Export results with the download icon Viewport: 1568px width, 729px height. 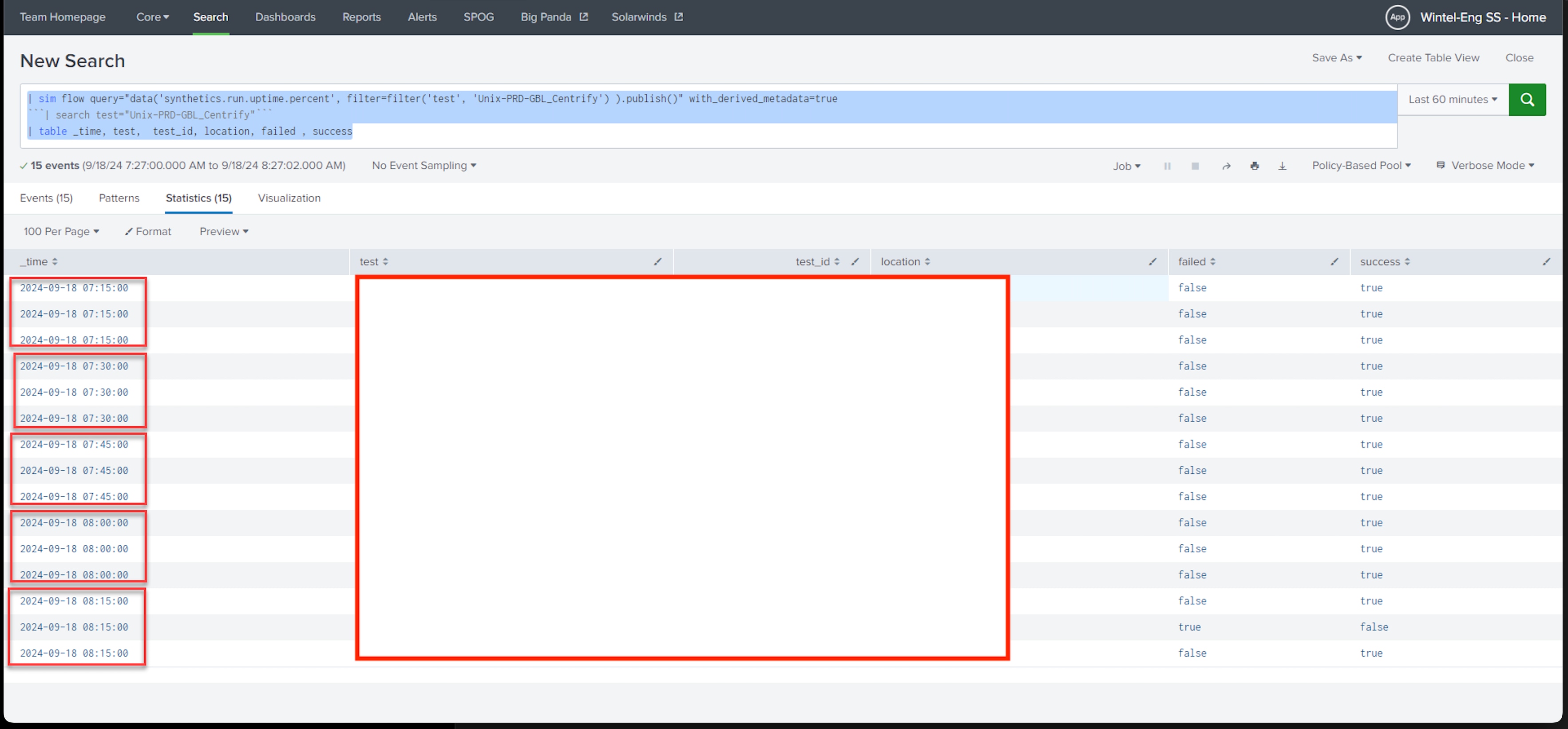coord(1282,166)
